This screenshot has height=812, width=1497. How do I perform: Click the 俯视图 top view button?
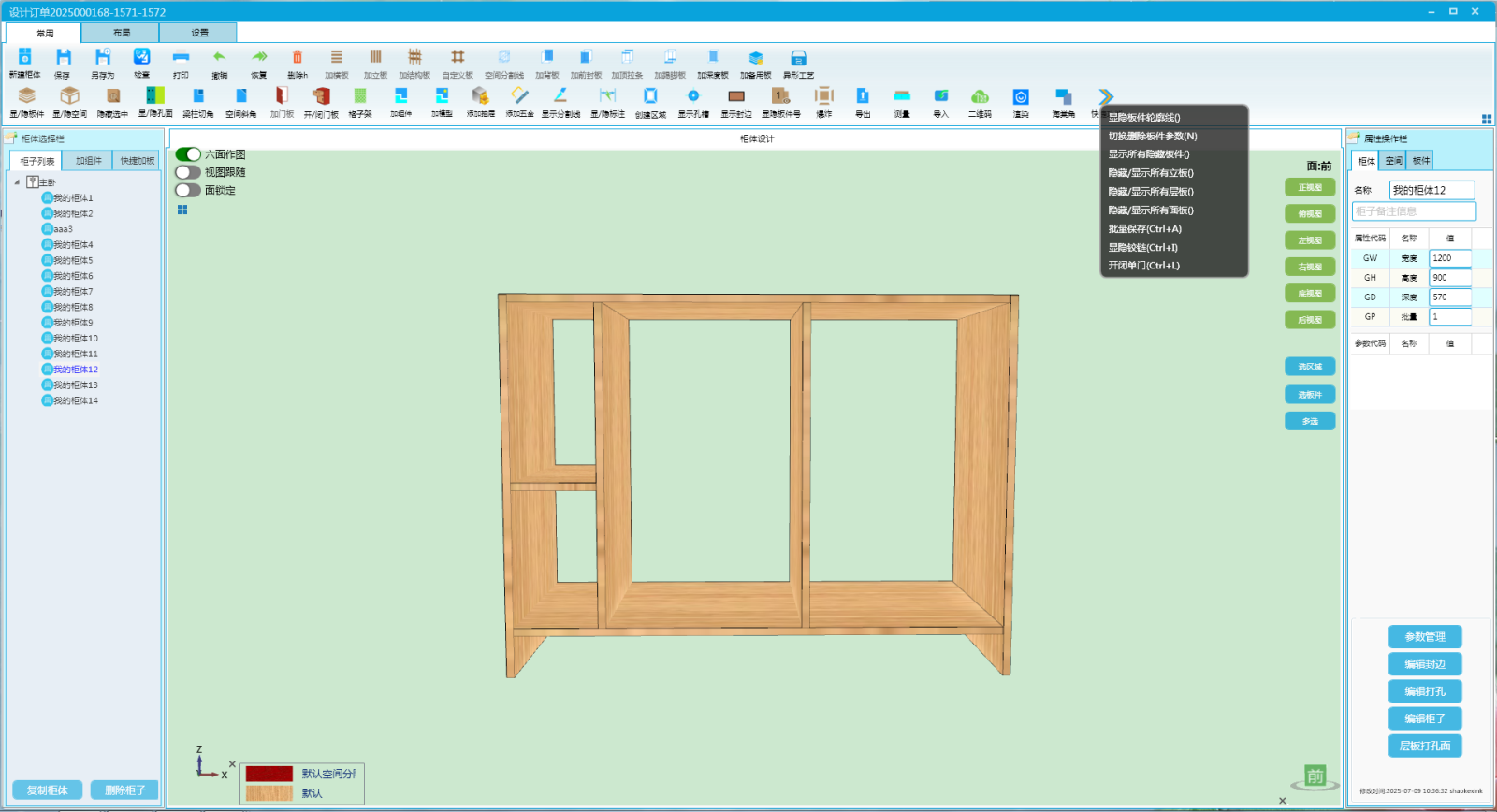click(x=1310, y=213)
